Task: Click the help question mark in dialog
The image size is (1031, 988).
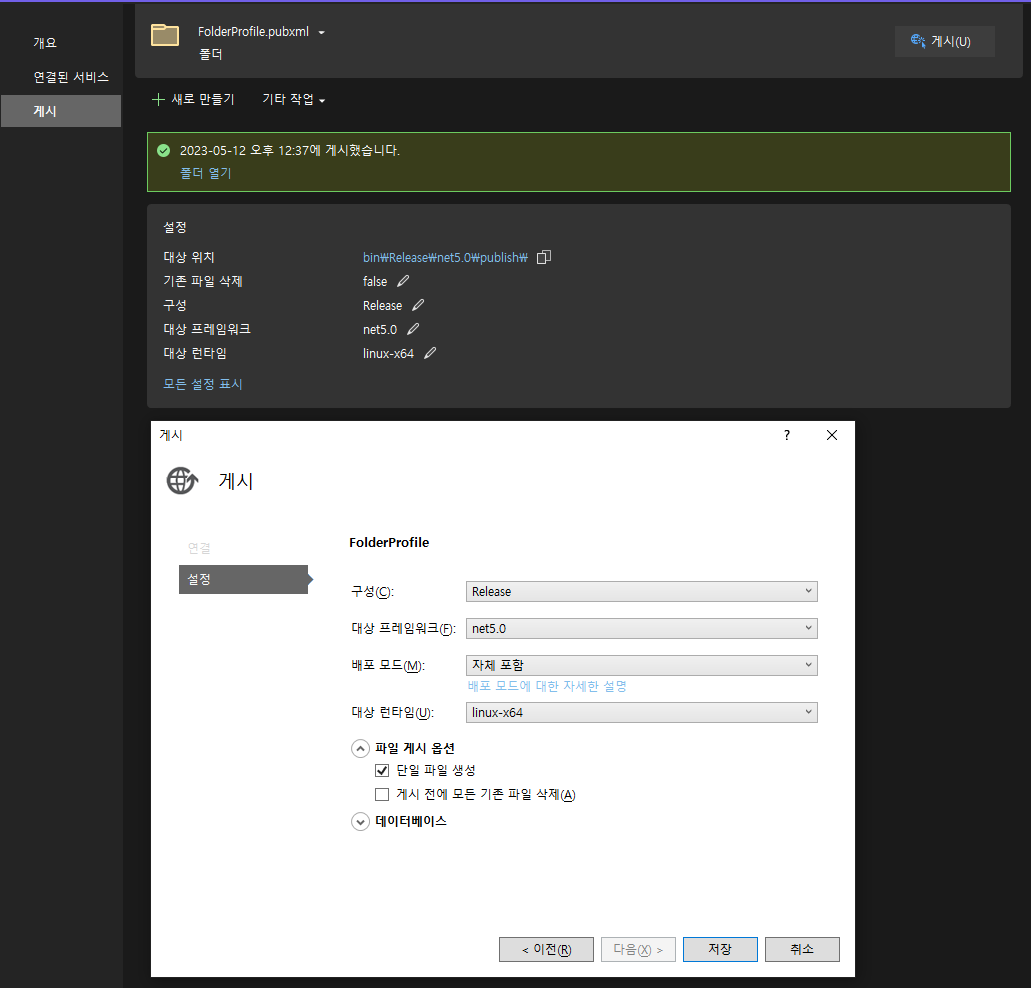Action: point(786,435)
